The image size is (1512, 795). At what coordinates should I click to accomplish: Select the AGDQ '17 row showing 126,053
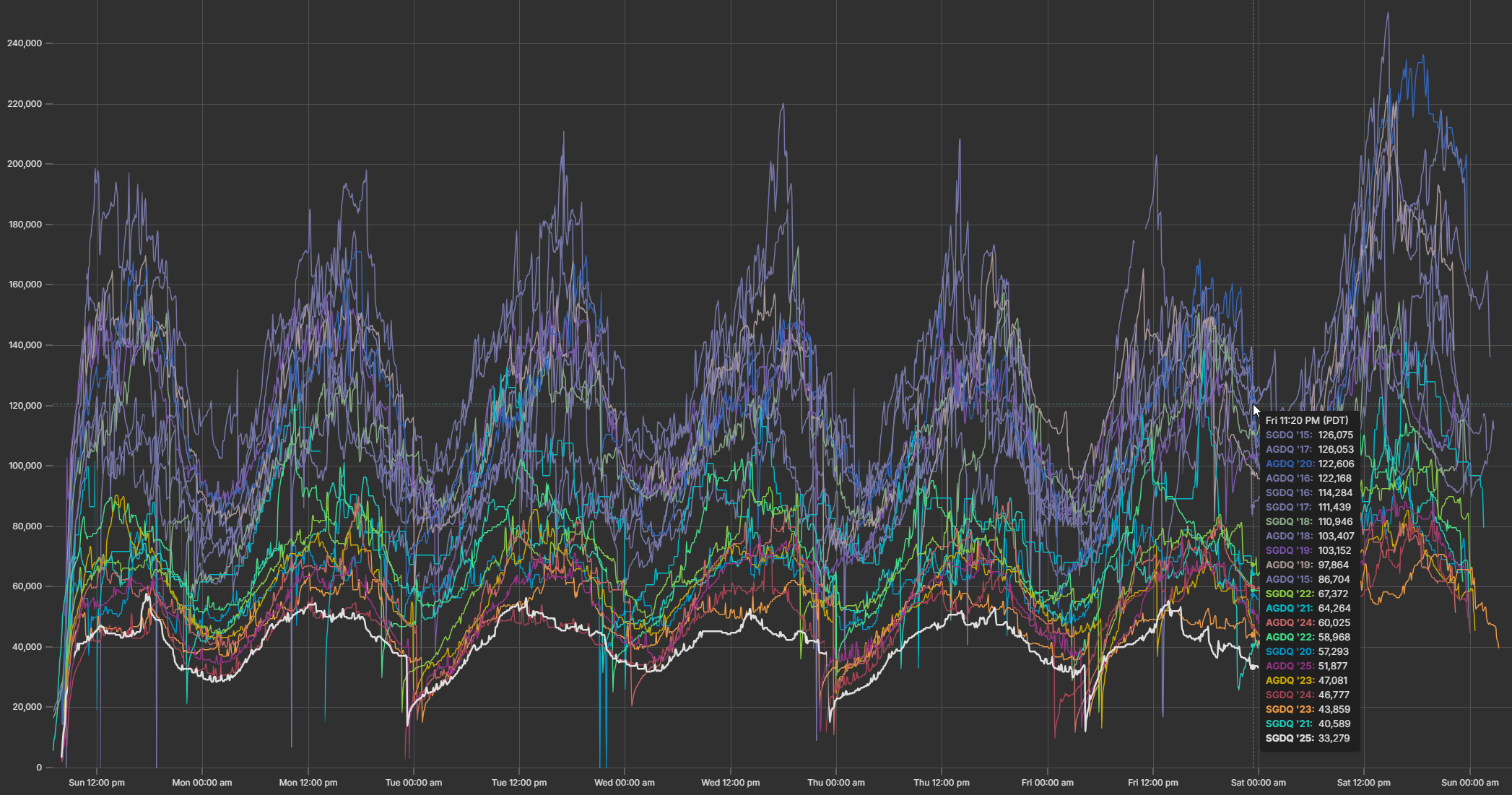pos(1310,449)
